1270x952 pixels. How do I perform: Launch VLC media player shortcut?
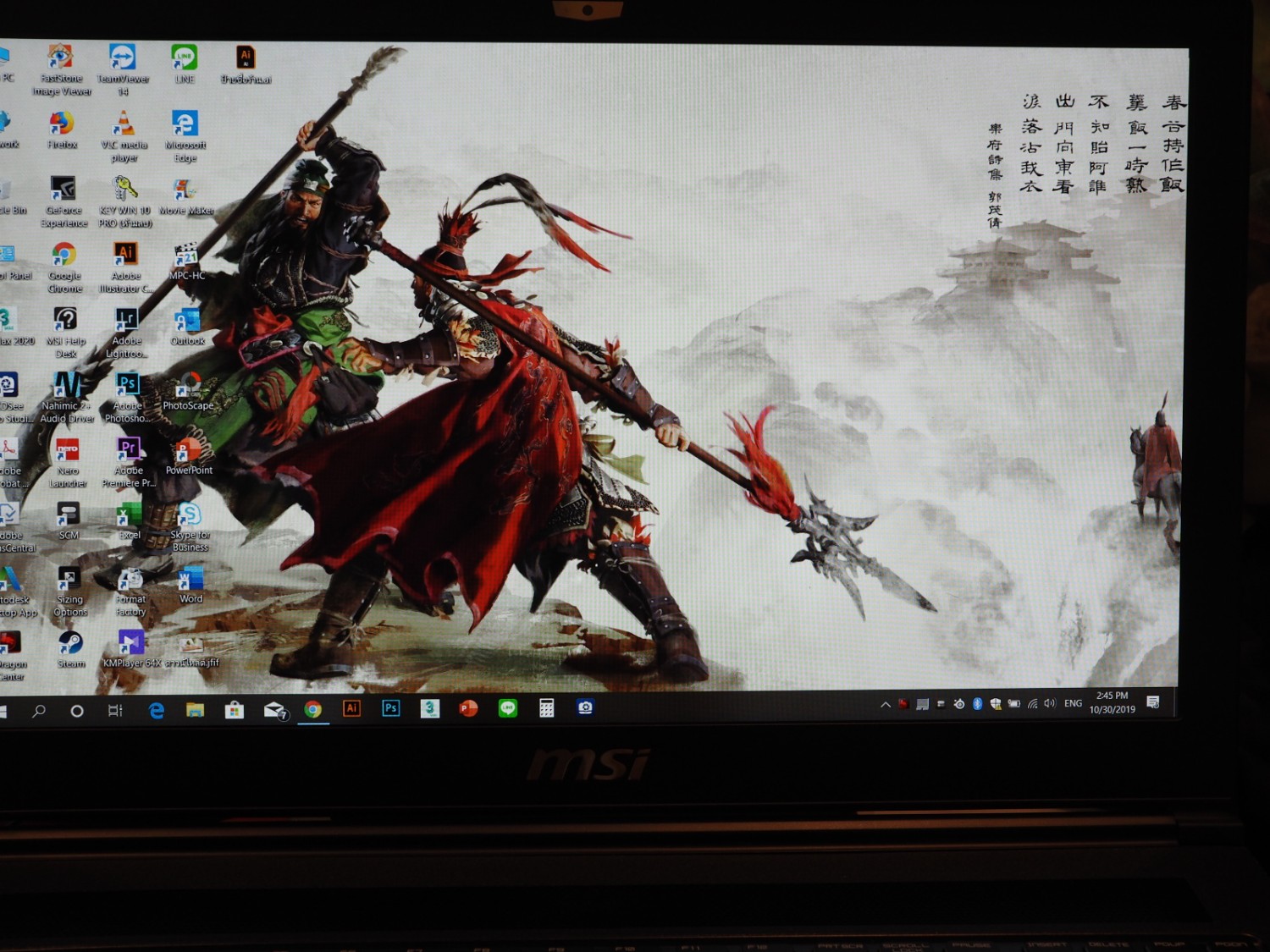(x=124, y=136)
